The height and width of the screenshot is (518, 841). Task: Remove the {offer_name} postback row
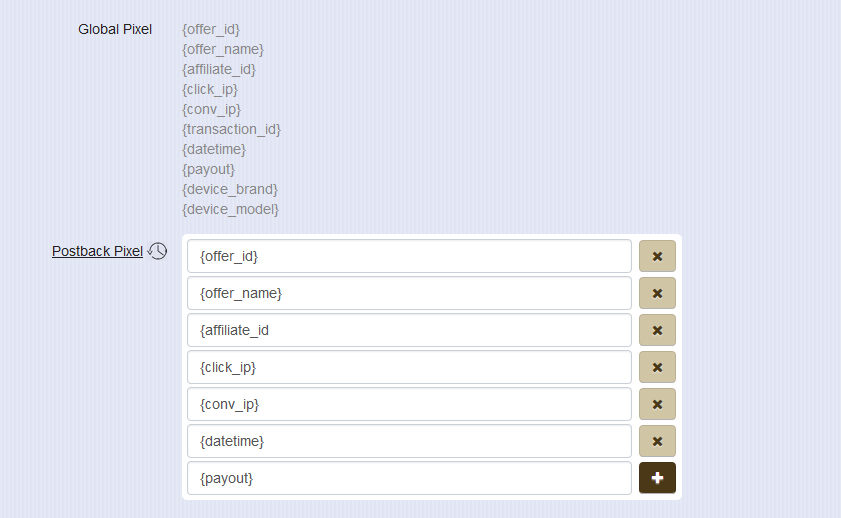coord(657,293)
